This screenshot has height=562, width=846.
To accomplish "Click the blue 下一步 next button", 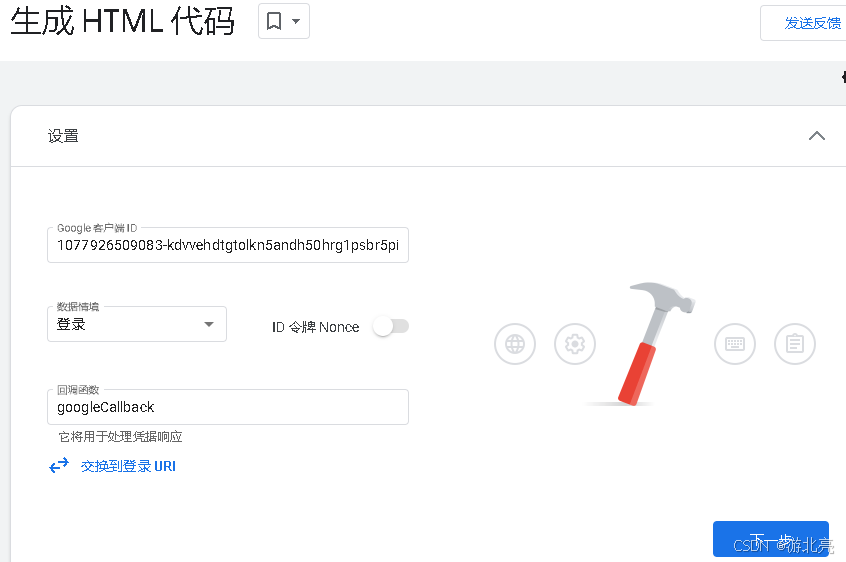I will (770, 539).
